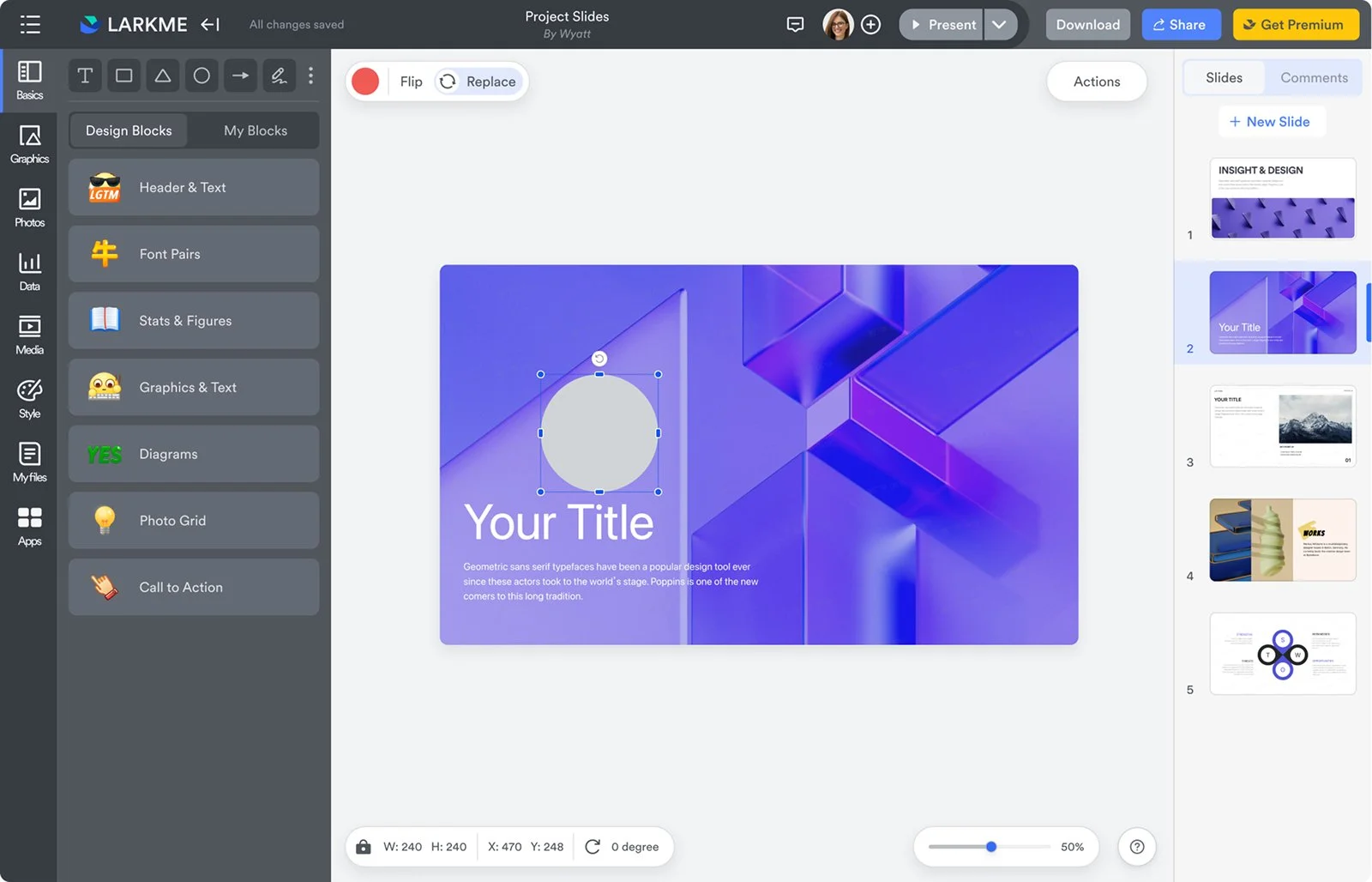Open Media panel in sidebar

[x=29, y=335]
